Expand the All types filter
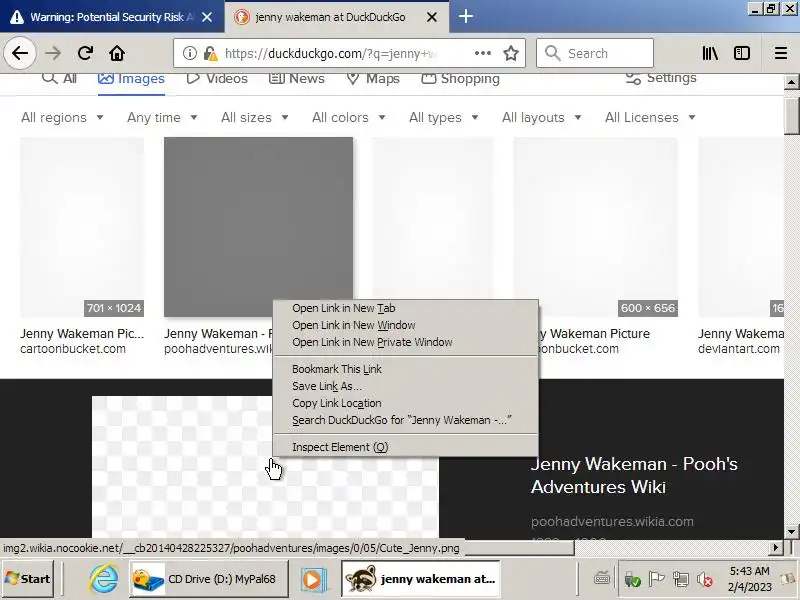800x600 pixels. [444, 117]
